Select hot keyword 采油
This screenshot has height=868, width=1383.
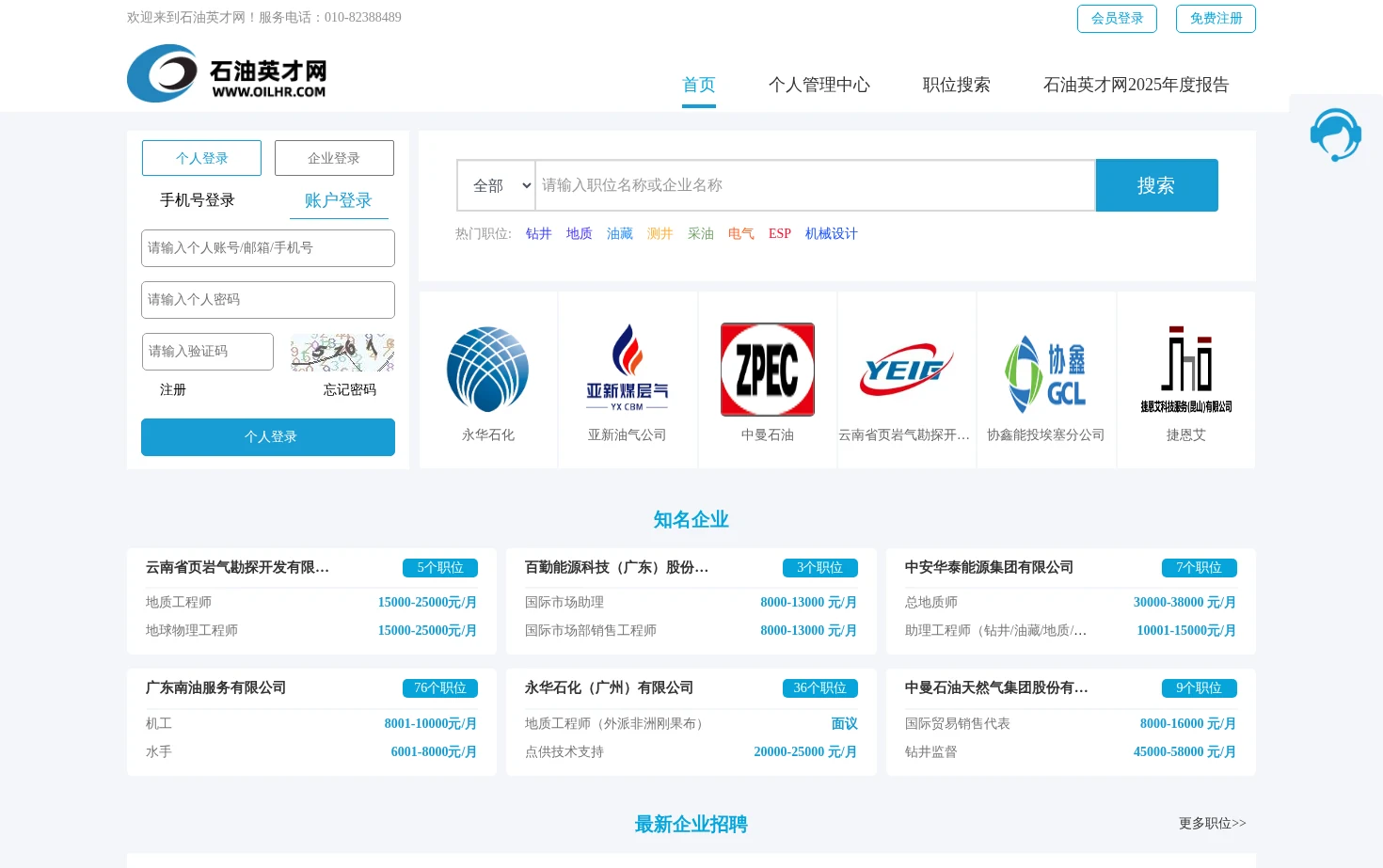pyautogui.click(x=700, y=233)
